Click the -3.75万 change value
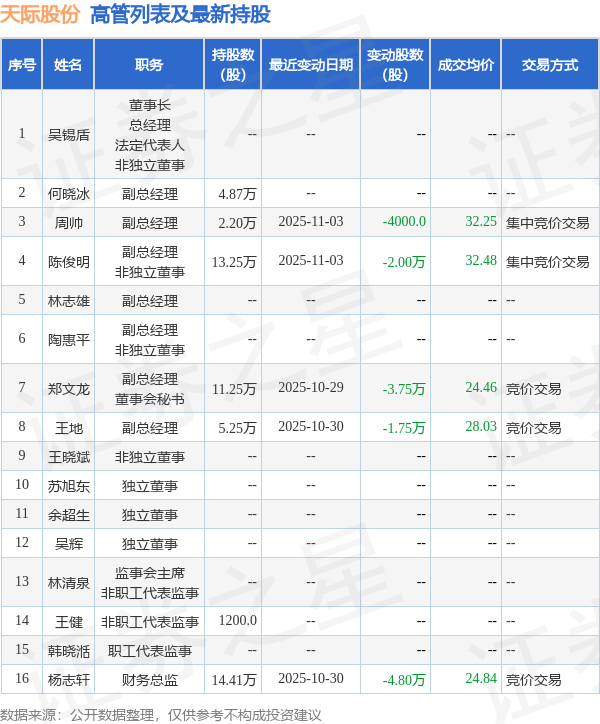 point(404,389)
